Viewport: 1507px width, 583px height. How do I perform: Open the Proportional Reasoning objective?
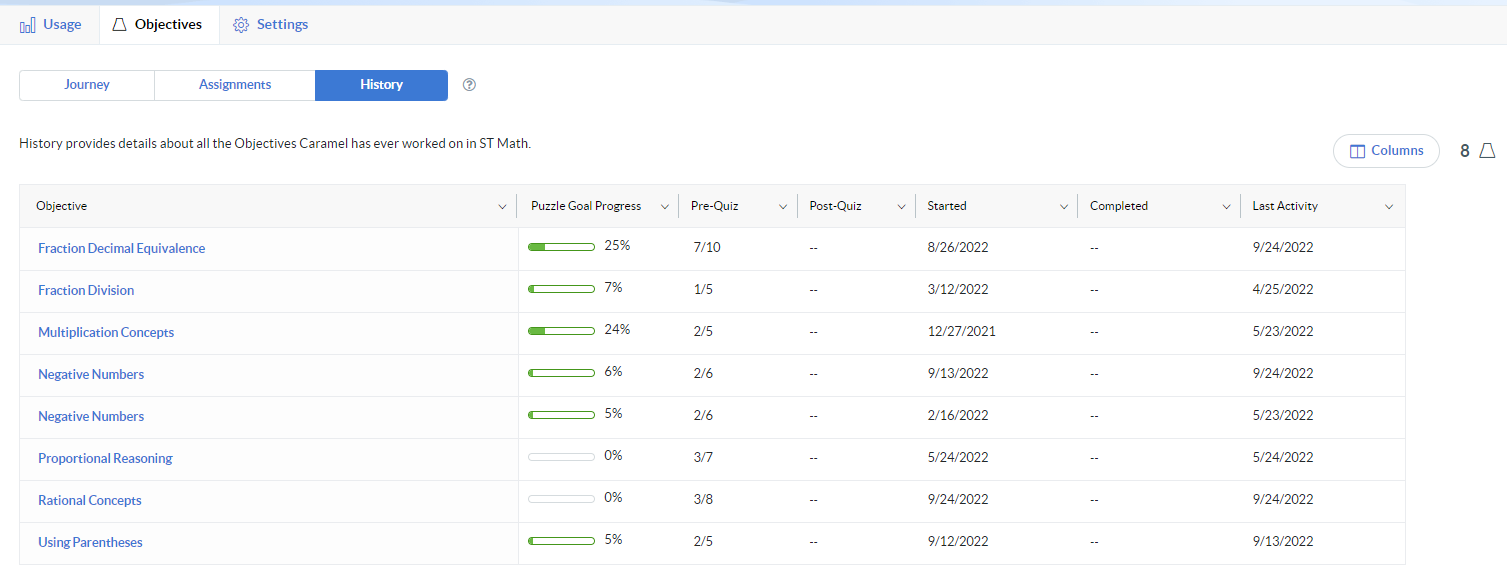[105, 459]
